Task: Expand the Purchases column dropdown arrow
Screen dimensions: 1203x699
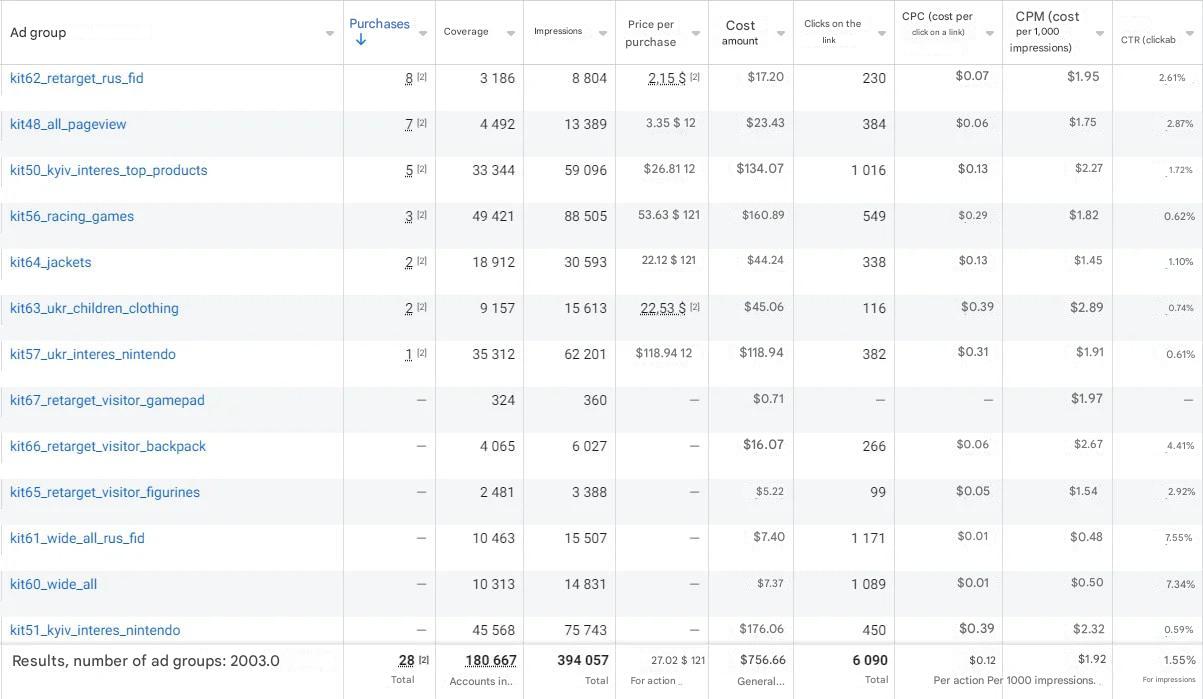Action: (423, 34)
